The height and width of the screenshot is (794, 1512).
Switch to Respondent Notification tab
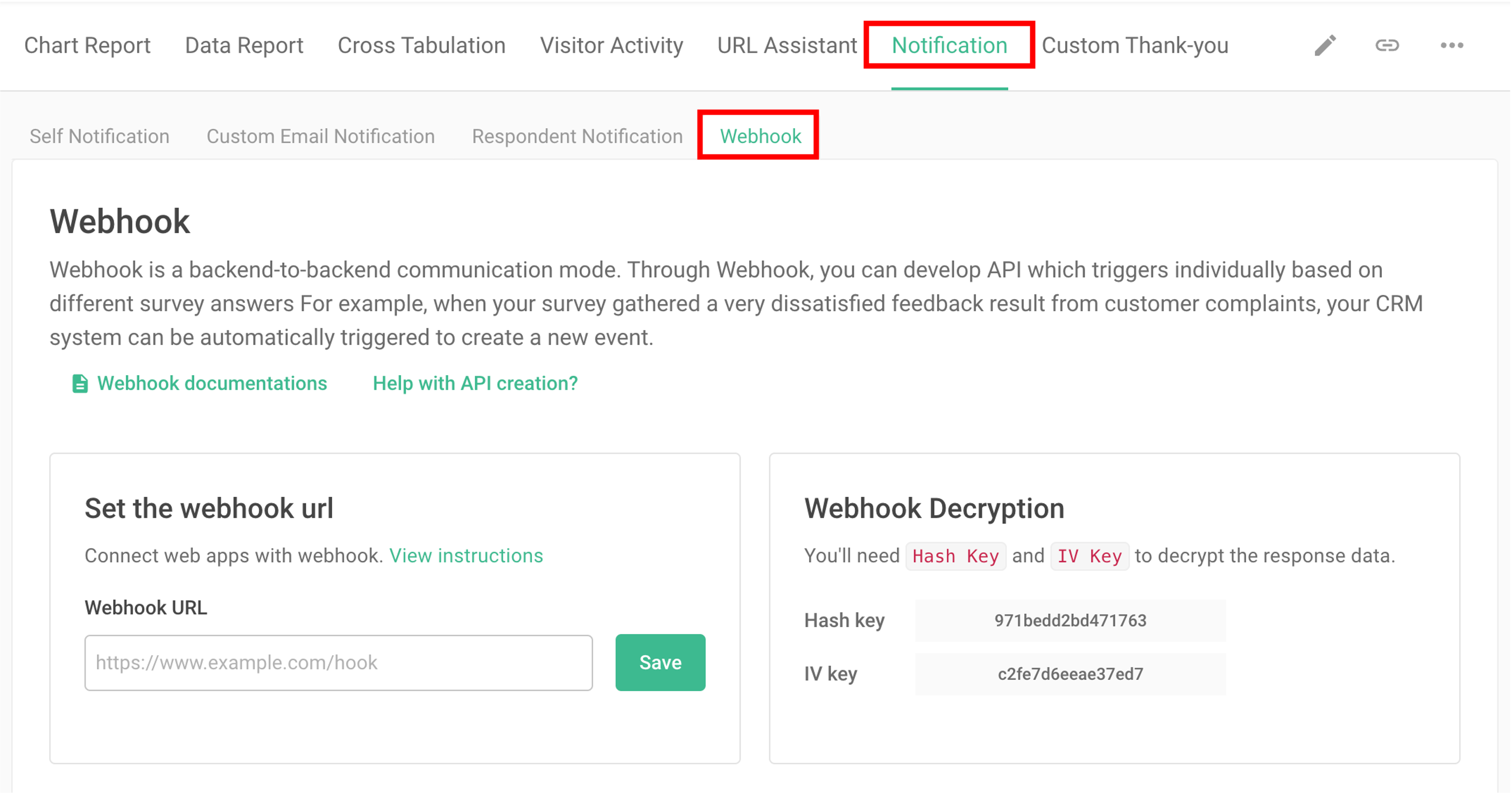click(x=577, y=136)
